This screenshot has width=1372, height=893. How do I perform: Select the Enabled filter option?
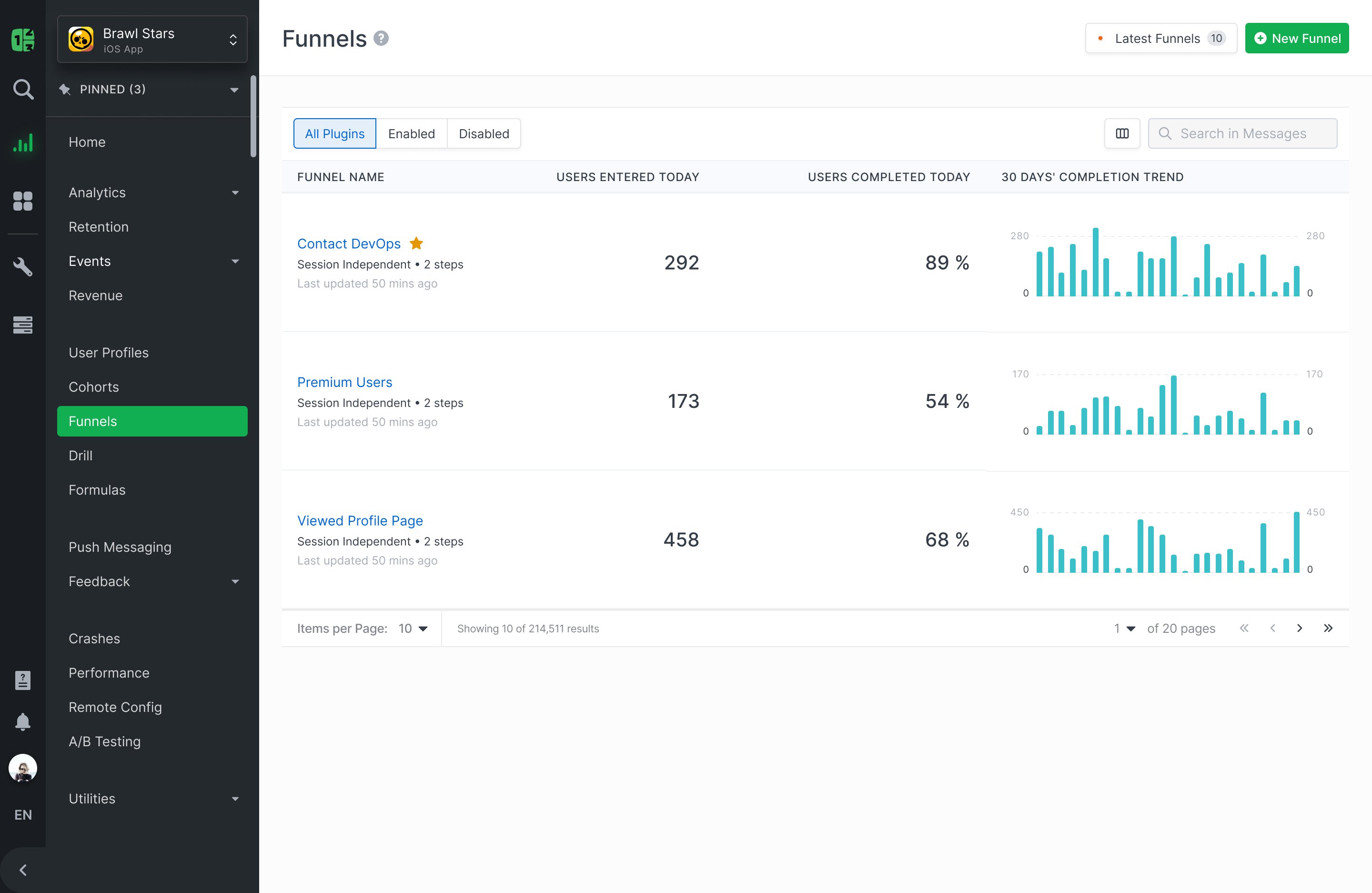click(411, 134)
